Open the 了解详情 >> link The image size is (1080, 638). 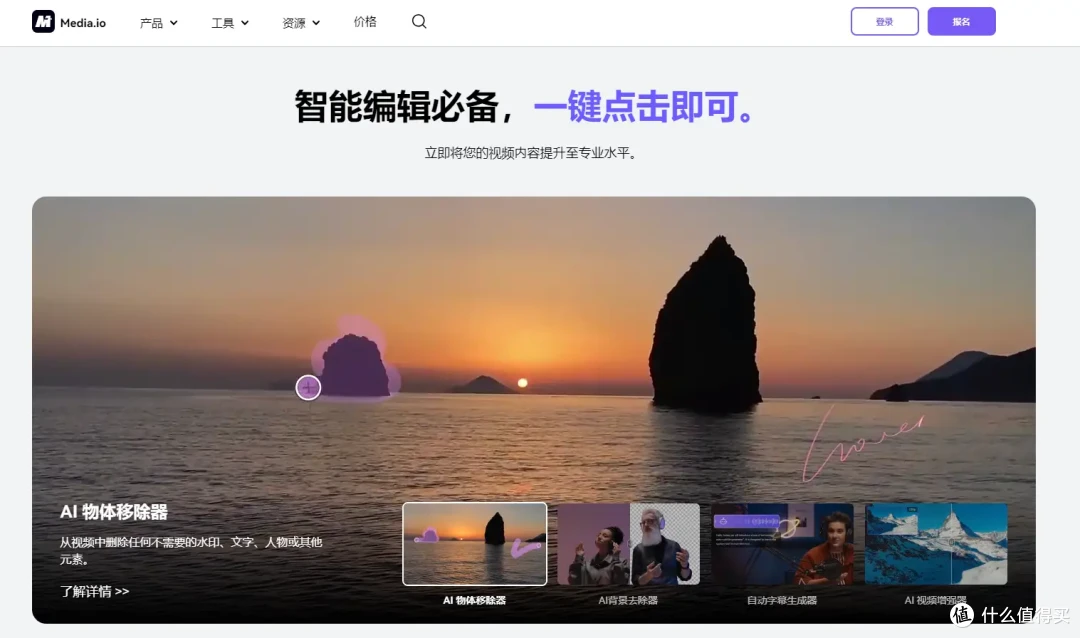[94, 591]
